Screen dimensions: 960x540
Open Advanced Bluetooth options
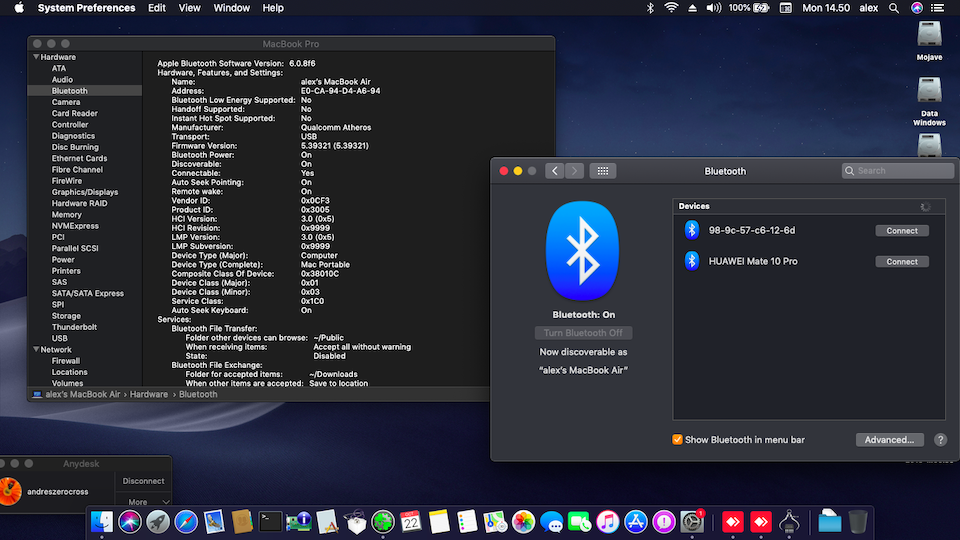(x=889, y=439)
